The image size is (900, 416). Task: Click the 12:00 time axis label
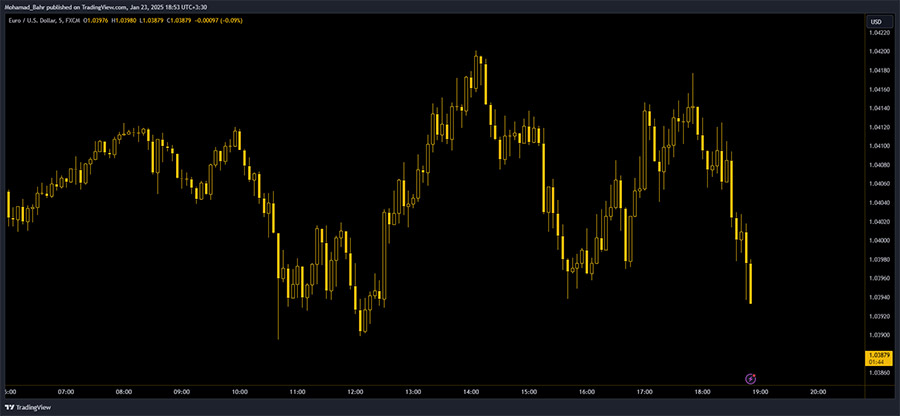pyautogui.click(x=355, y=392)
